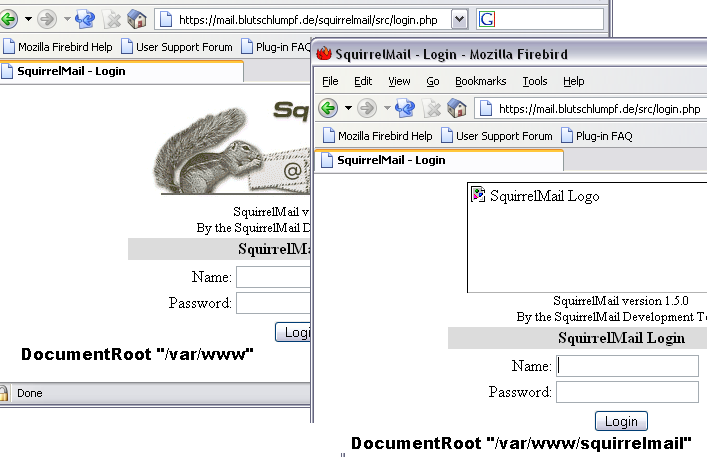Click Name field in rear window

(273, 277)
